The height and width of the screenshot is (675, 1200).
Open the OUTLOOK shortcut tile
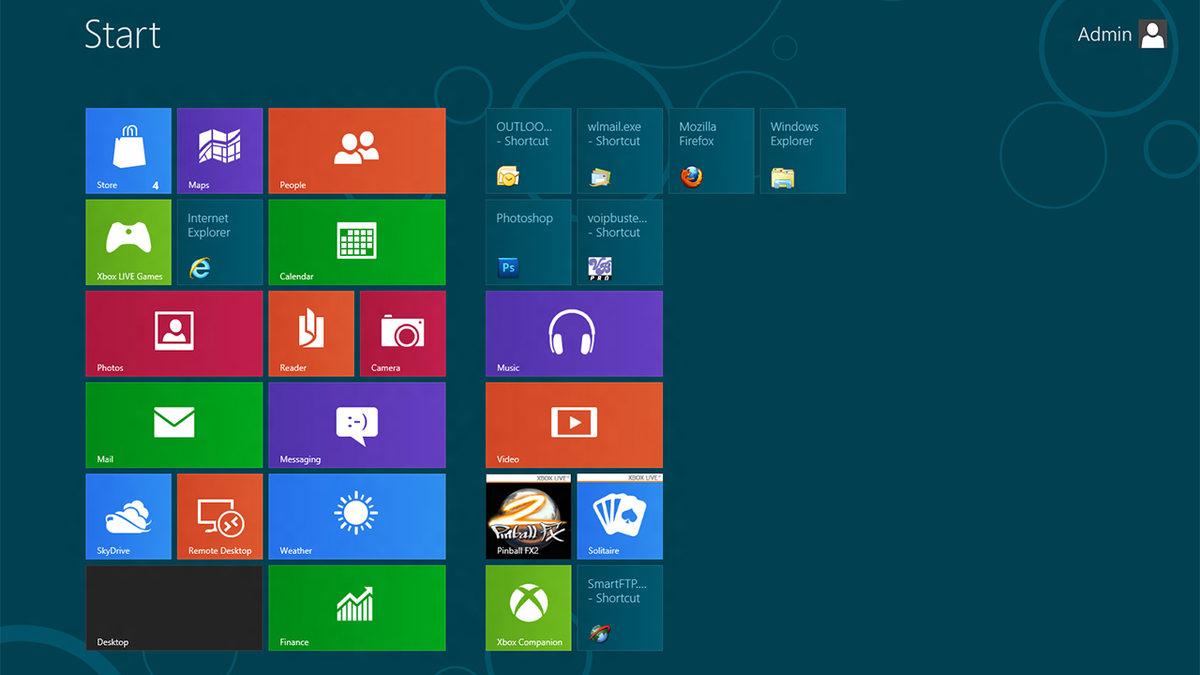(x=528, y=150)
